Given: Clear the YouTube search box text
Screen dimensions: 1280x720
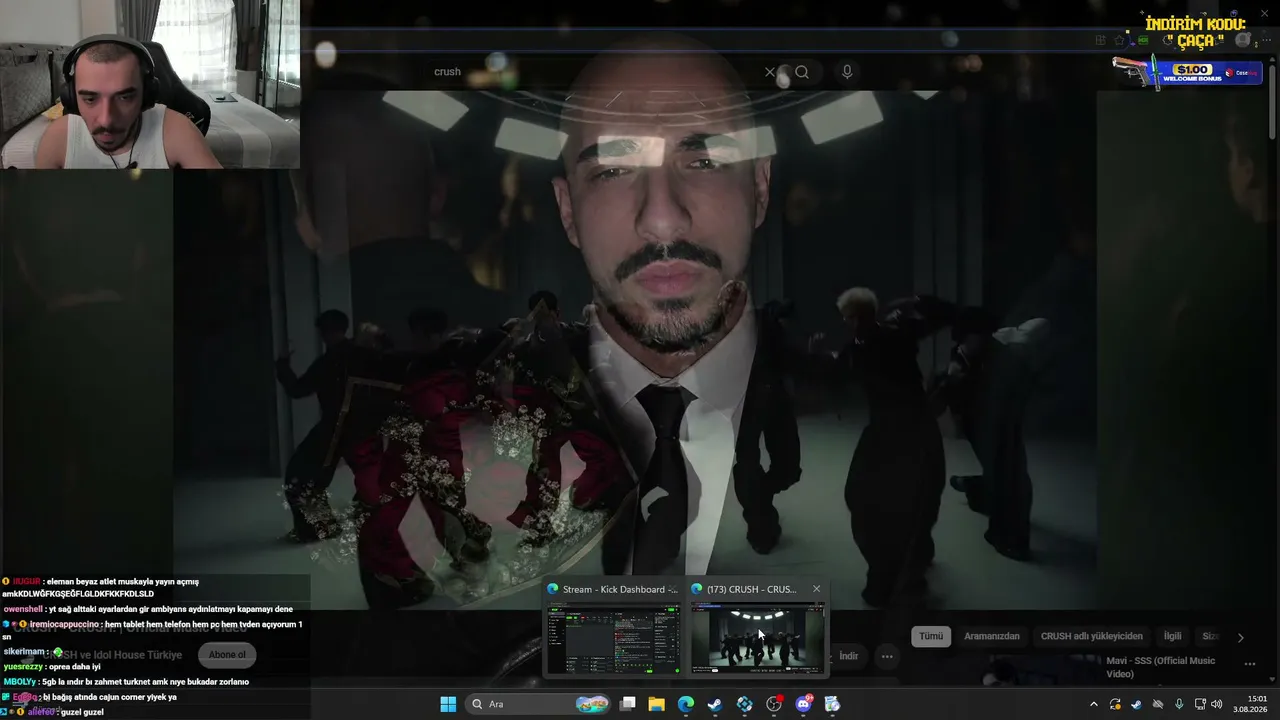Looking at the screenshot, I should [x=770, y=72].
